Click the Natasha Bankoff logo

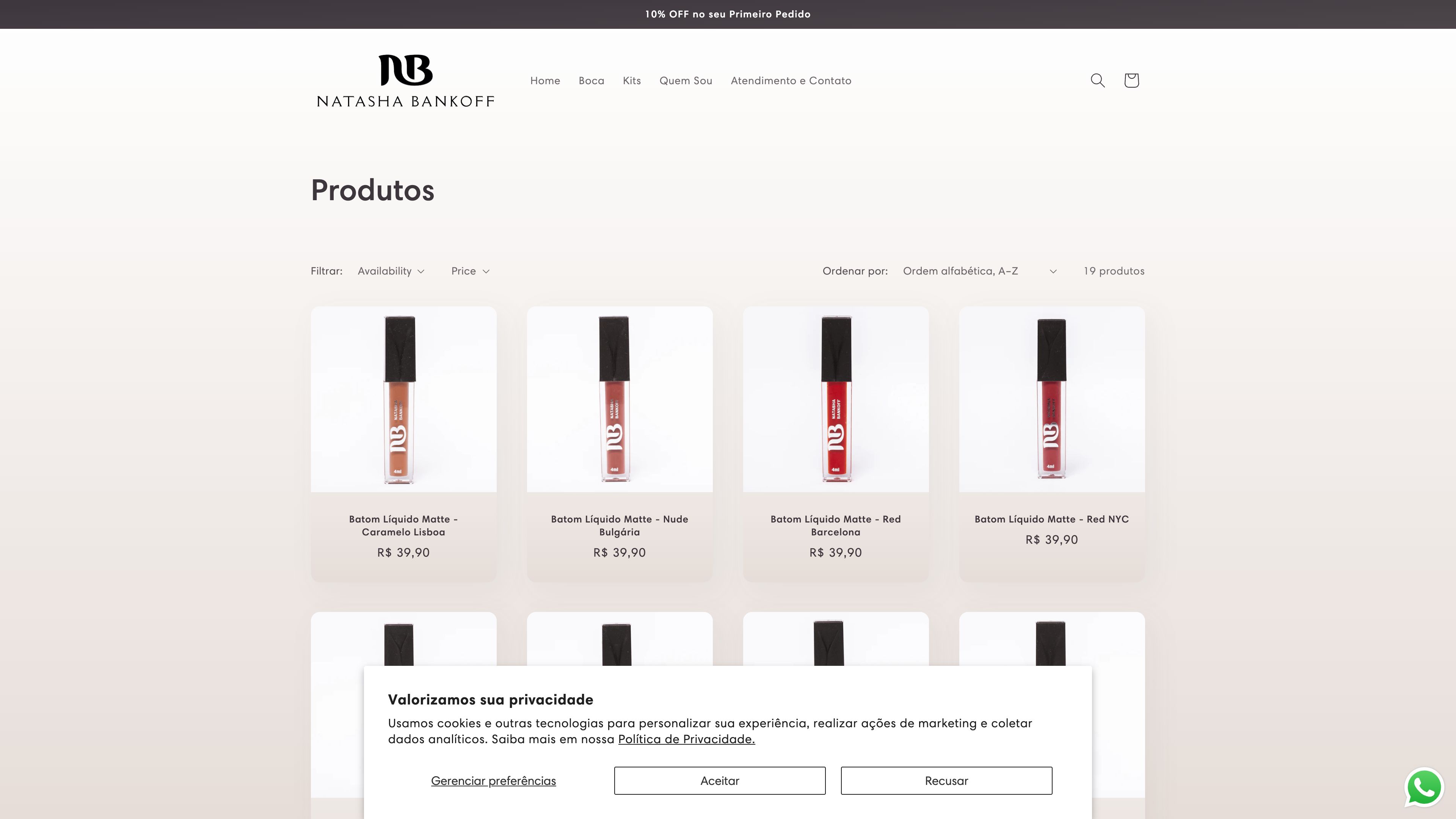(405, 80)
